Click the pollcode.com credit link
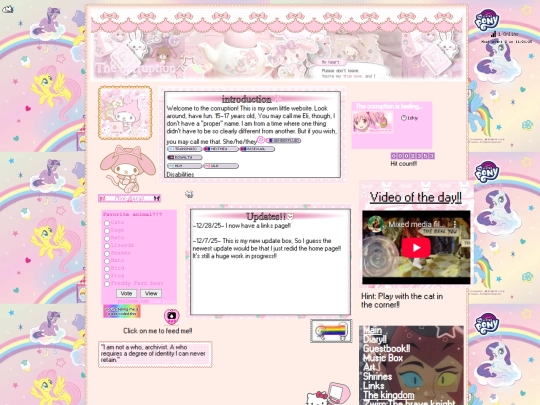The height and width of the screenshot is (405, 540). pyautogui.click(x=133, y=301)
